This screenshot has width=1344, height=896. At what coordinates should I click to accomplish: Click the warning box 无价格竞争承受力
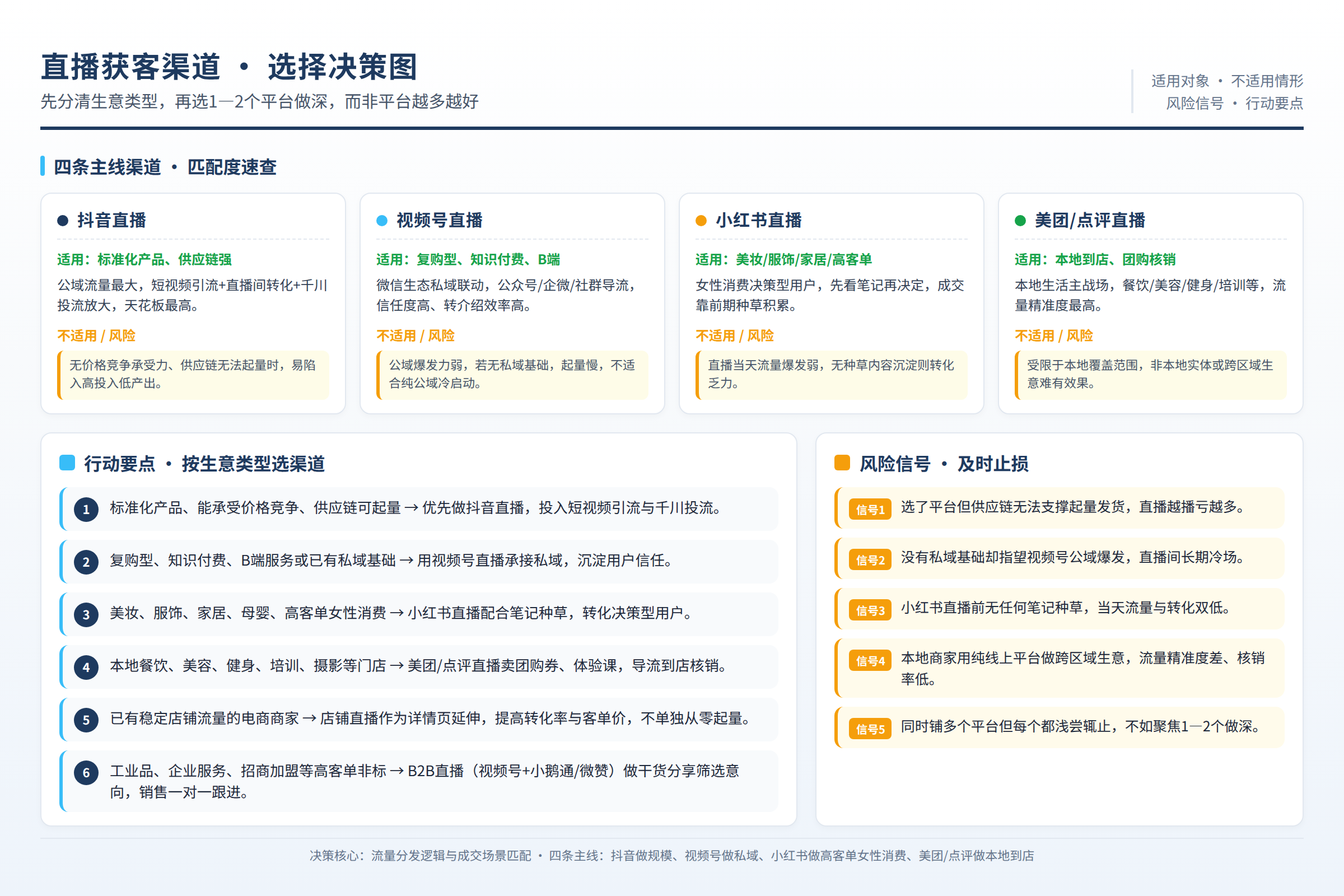[x=193, y=374]
